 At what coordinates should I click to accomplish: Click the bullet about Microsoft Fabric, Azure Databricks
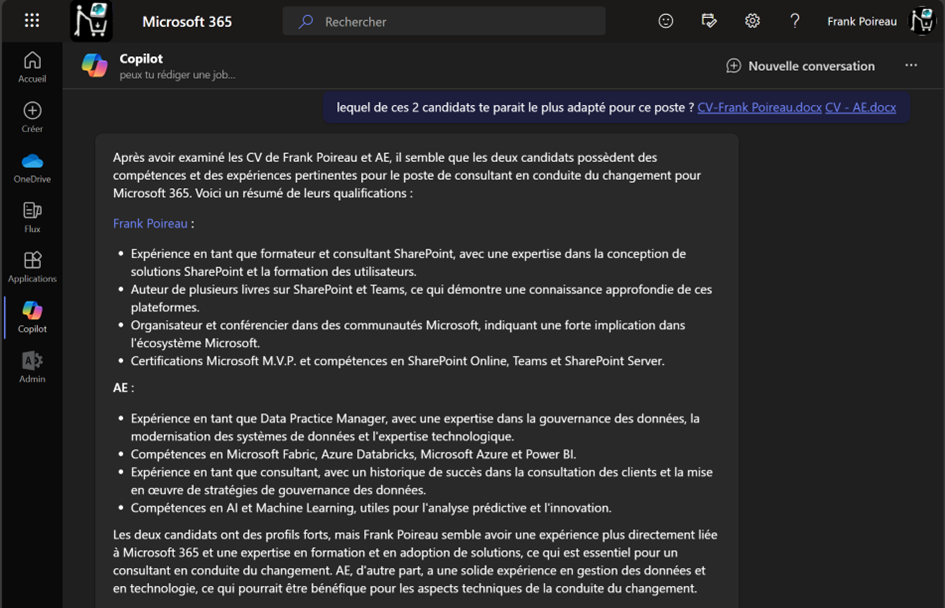[x=353, y=454]
